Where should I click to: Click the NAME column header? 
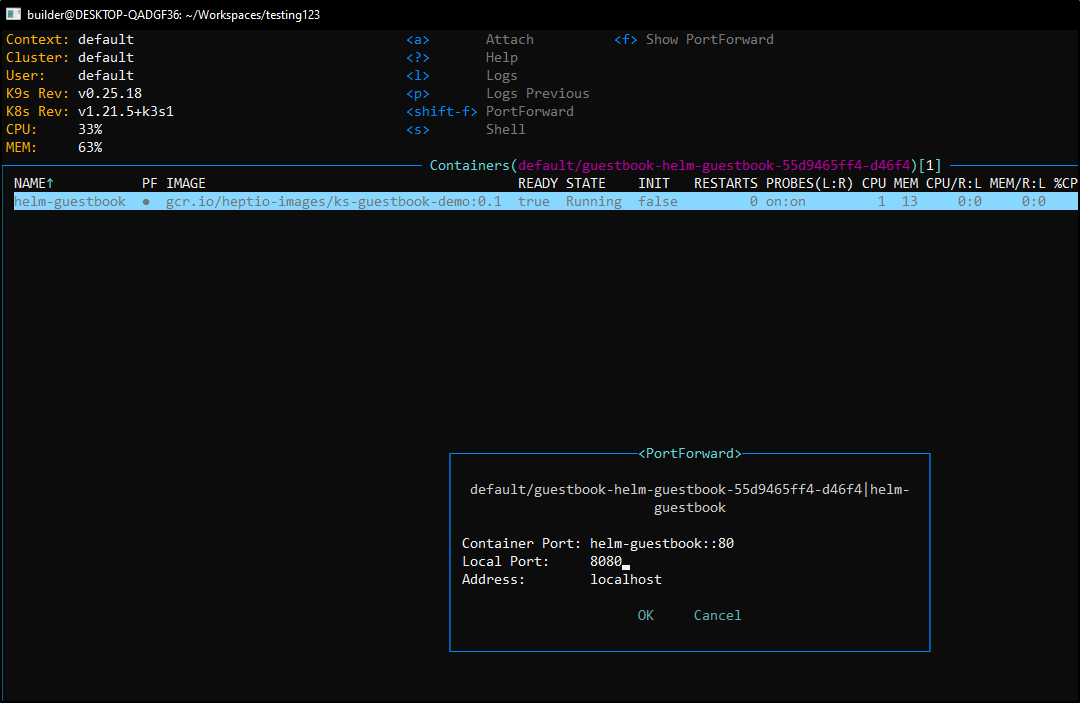[x=34, y=183]
